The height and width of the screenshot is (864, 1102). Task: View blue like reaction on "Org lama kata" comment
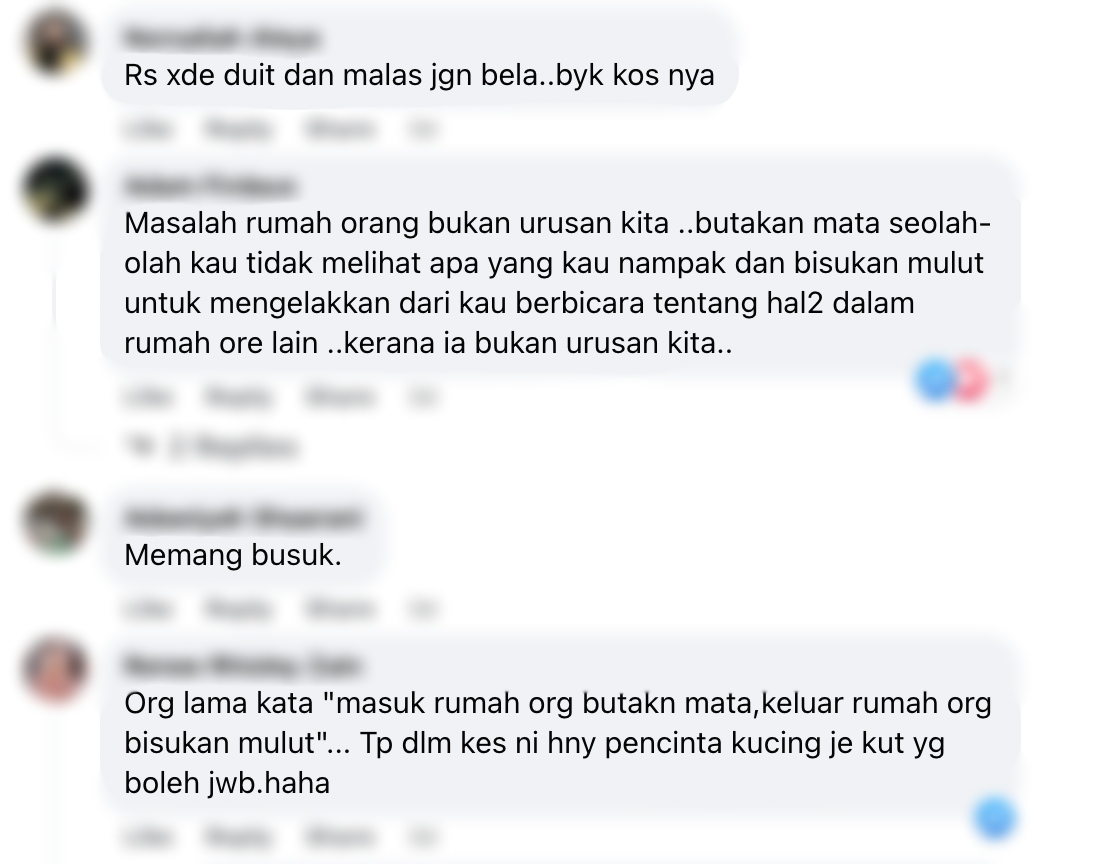(994, 818)
